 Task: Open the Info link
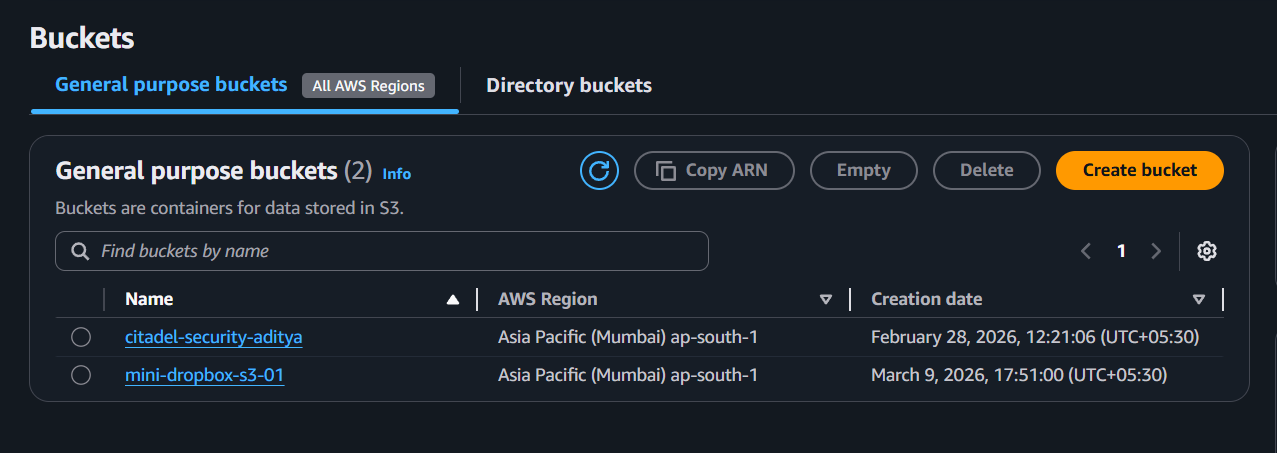397,174
